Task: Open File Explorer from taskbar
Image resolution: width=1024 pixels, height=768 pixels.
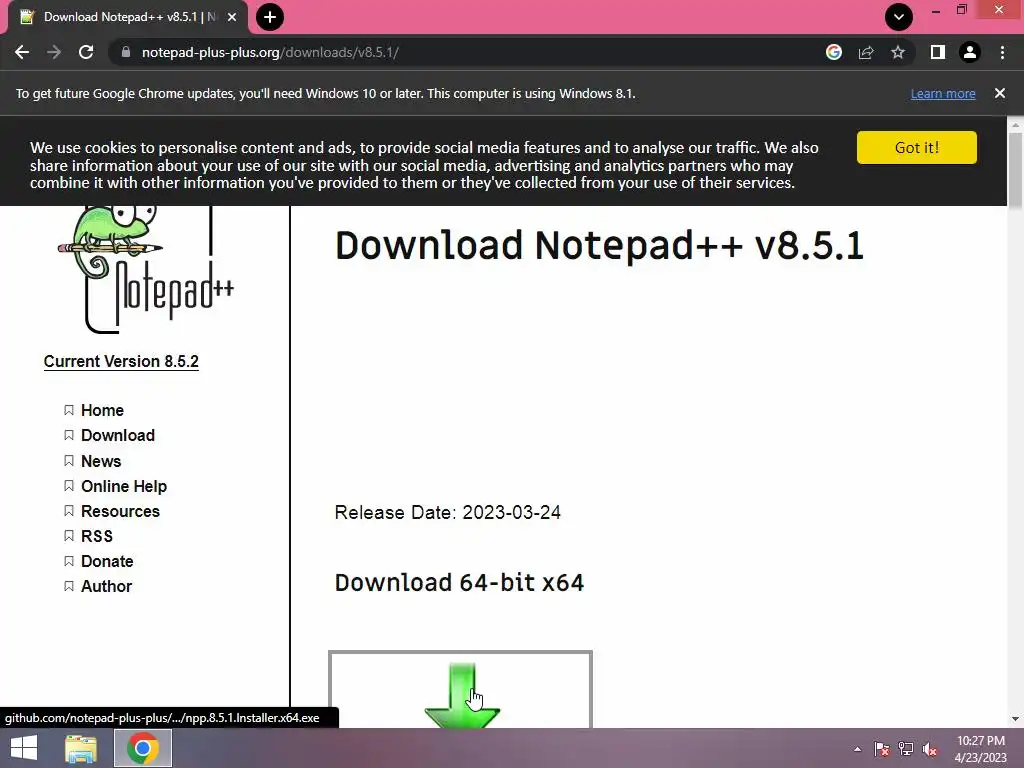Action: coord(81,748)
